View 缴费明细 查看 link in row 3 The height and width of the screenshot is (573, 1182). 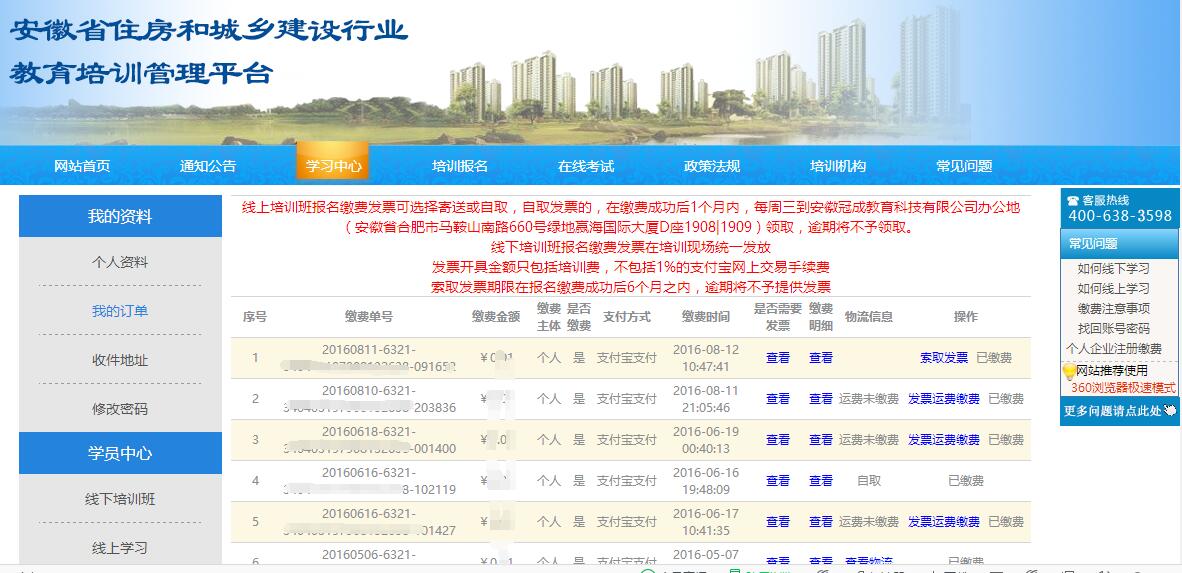821,440
